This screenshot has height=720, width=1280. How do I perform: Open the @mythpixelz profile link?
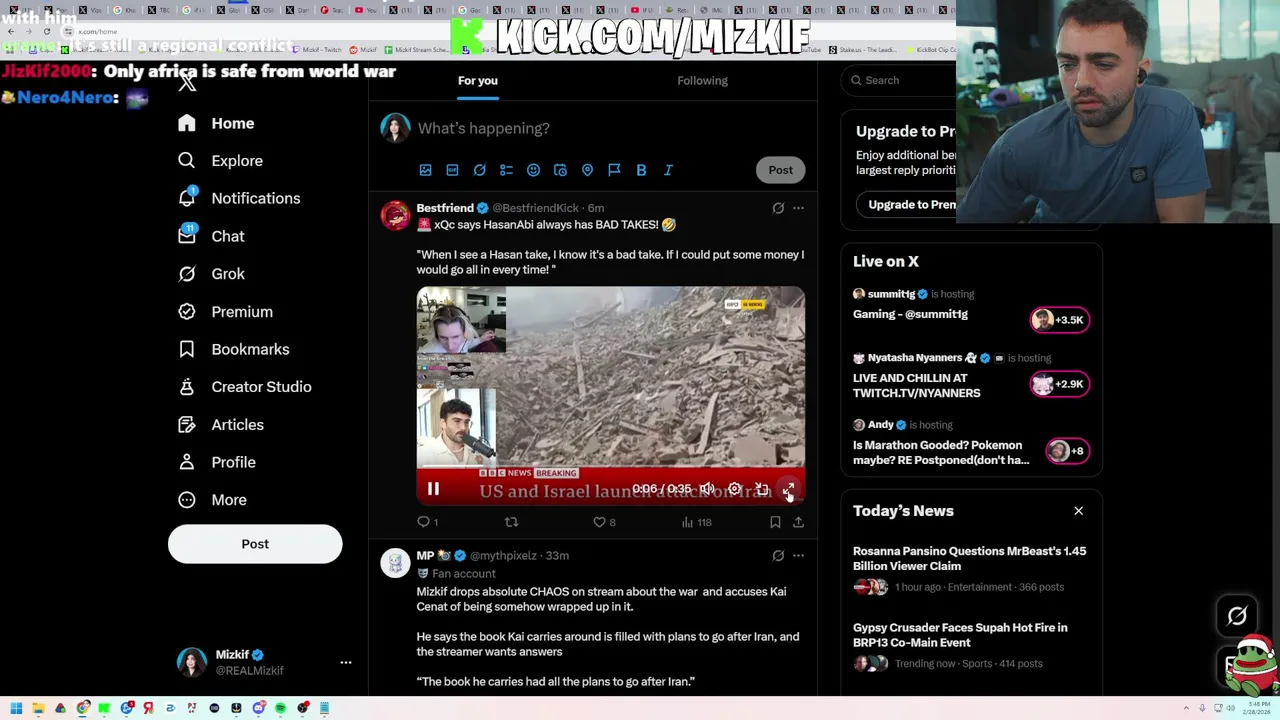(x=503, y=556)
